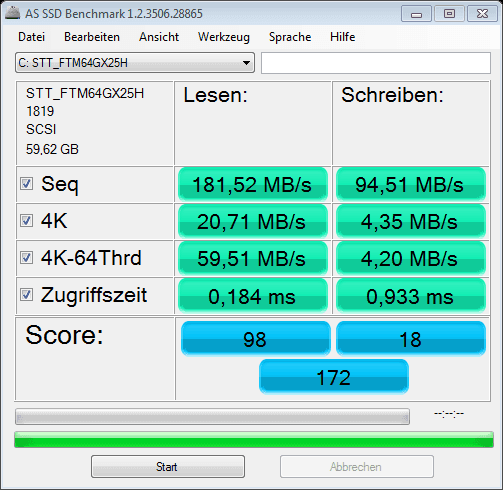Viewport: 503px width, 490px height.
Task: Close the AS SSD Benchmark window
Action: coord(482,14)
